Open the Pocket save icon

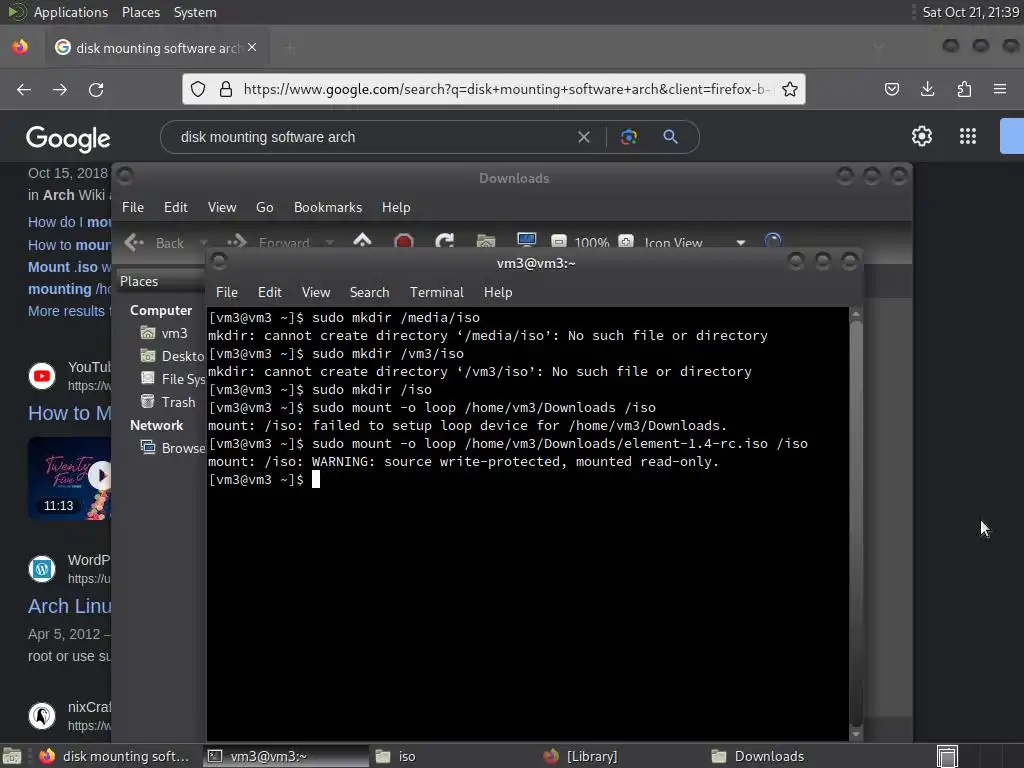[x=891, y=89]
